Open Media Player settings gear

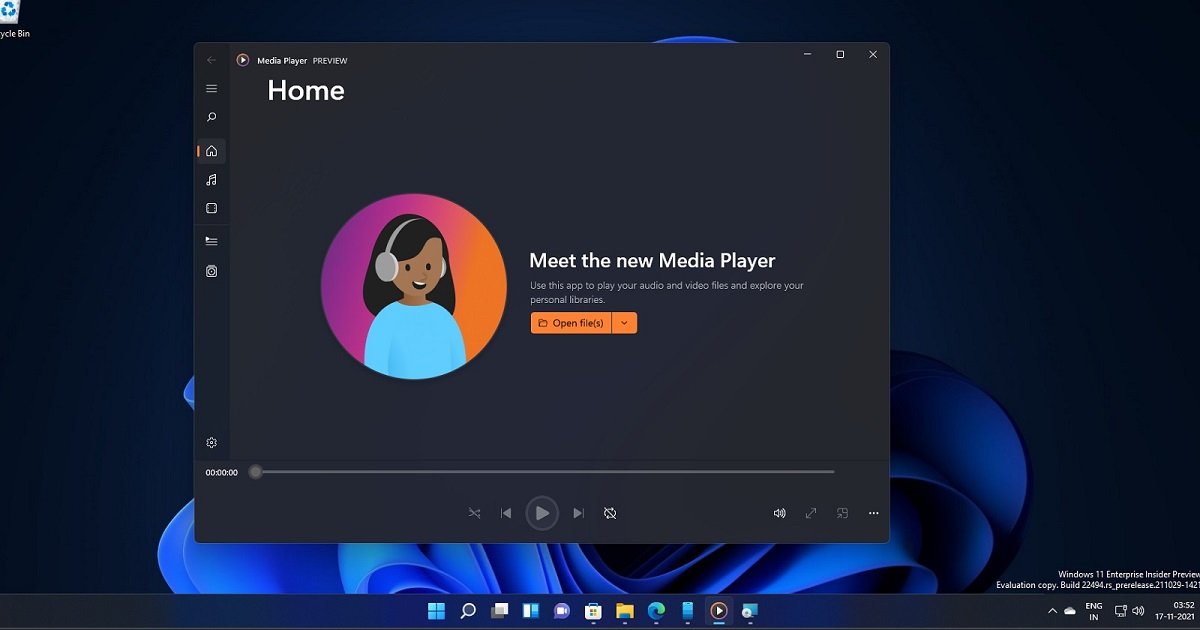pos(211,443)
